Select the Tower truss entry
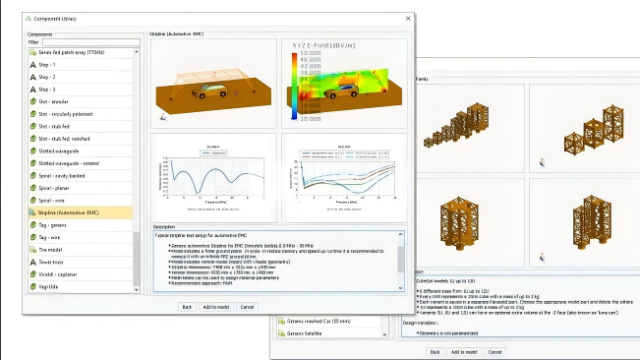 [80, 262]
